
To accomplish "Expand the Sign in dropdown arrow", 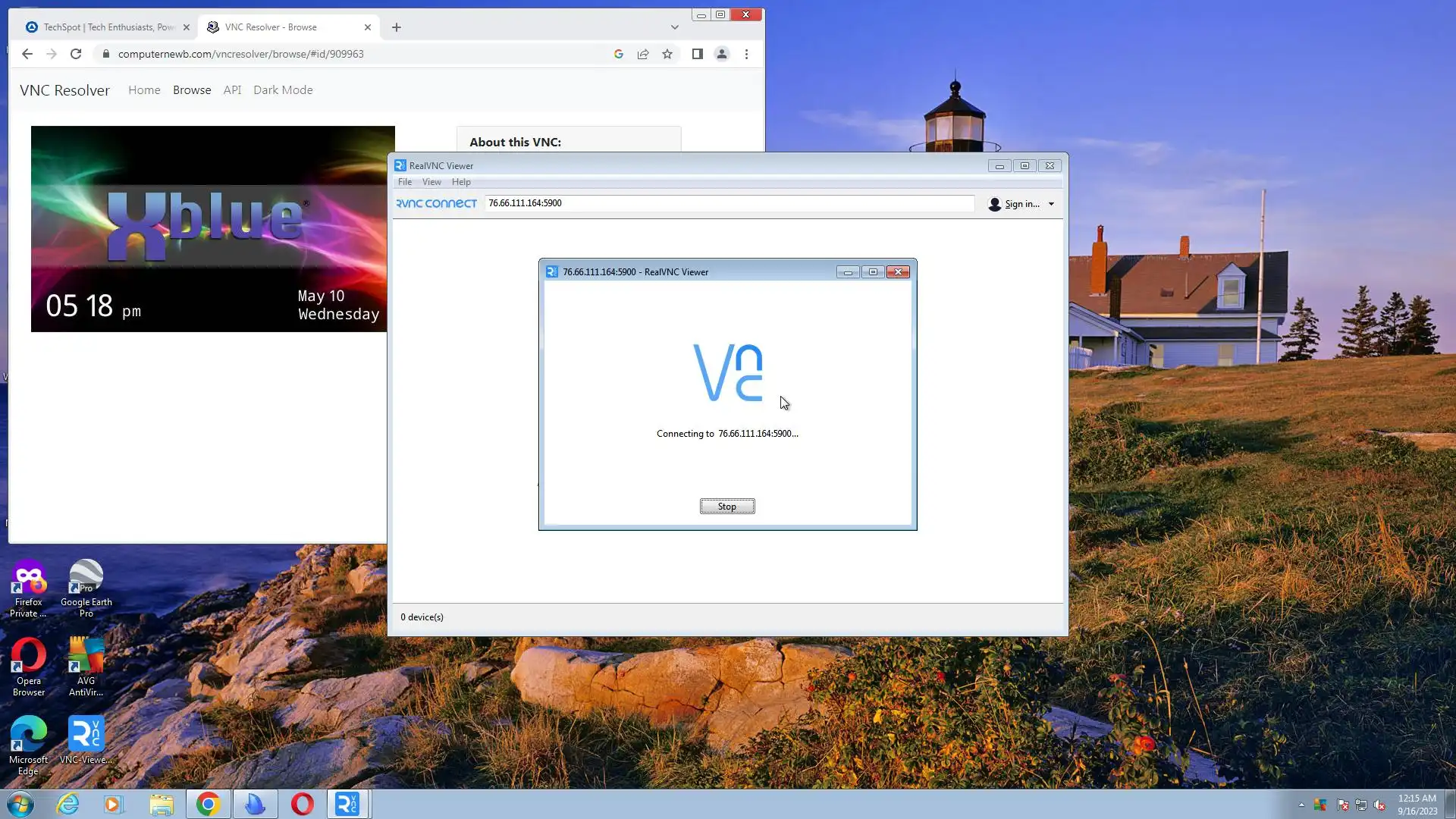I will tap(1051, 204).
